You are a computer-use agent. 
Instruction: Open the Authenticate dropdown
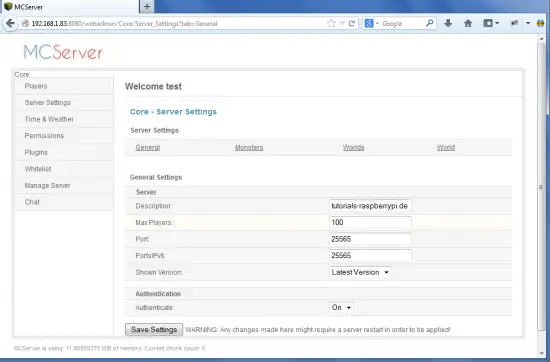341,307
